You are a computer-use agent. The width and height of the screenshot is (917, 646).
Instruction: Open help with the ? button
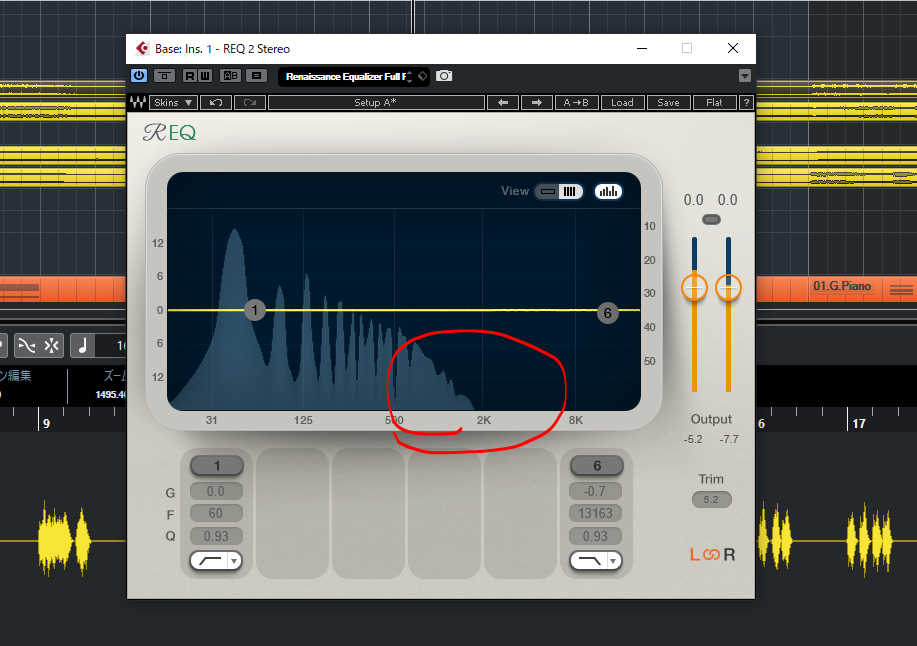point(746,102)
